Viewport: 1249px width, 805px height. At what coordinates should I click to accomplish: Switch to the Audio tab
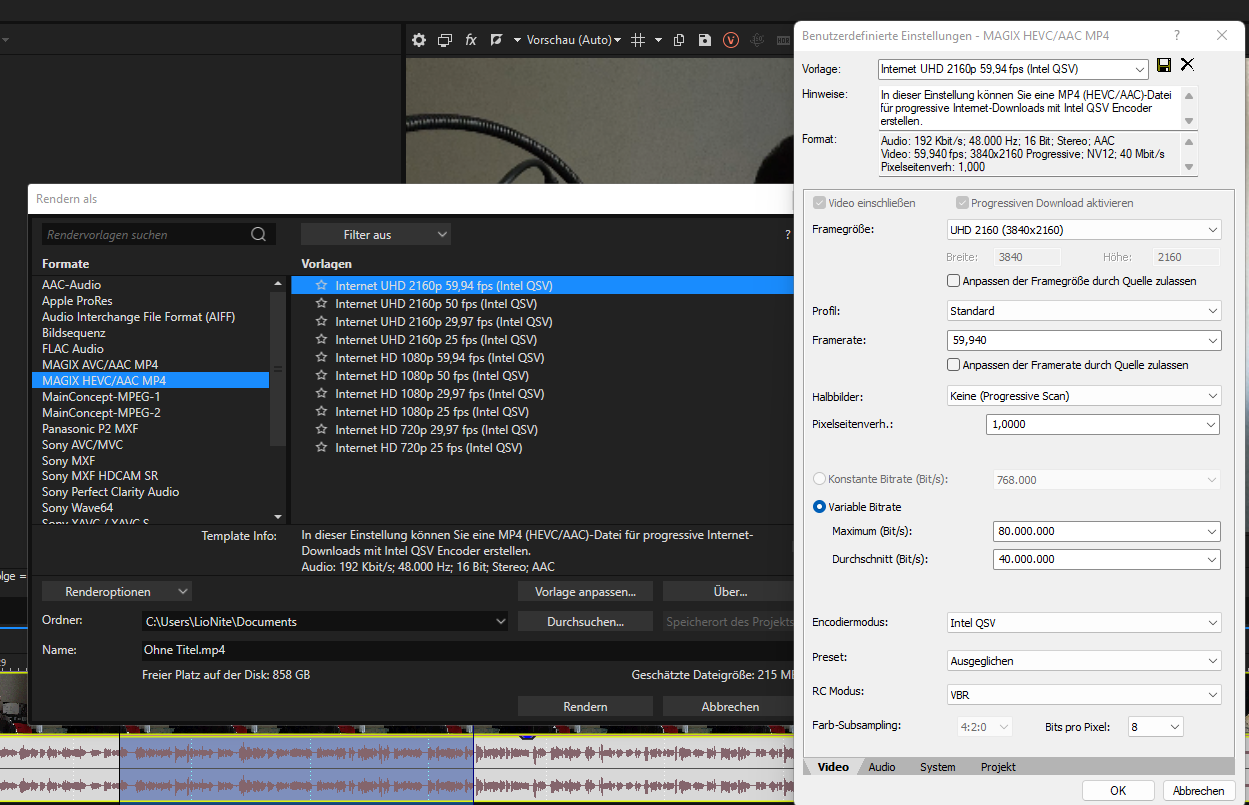[x=882, y=767]
